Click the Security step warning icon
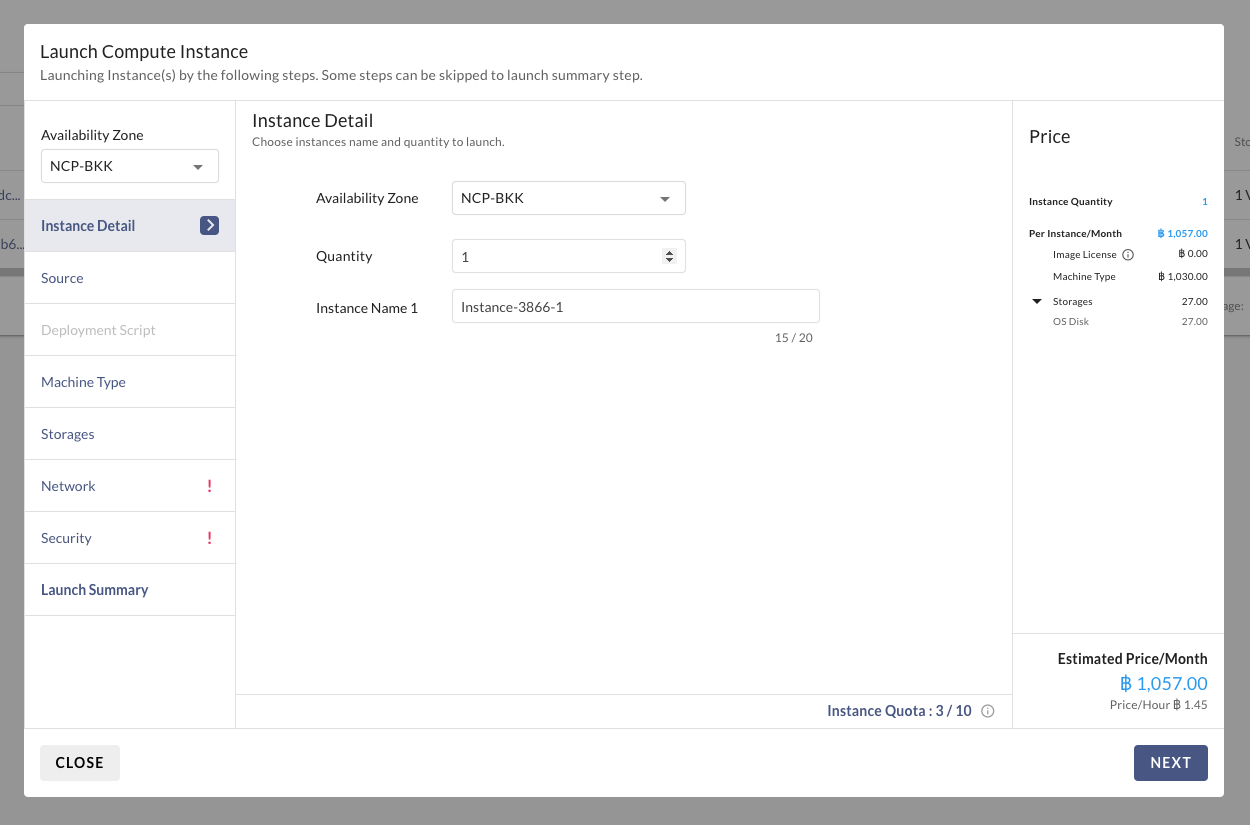This screenshot has height=825, width=1250. [x=210, y=538]
